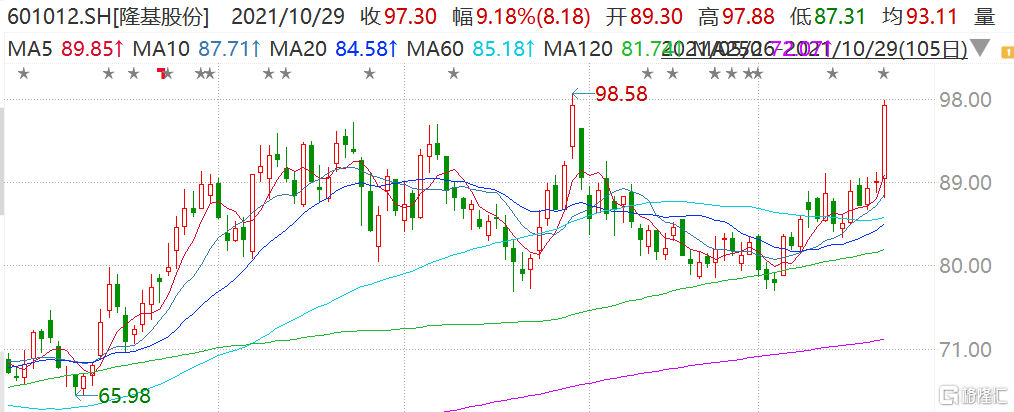This screenshot has height=412, width=1014.
Task: Click the average price 93.11
Action: coord(931,17)
